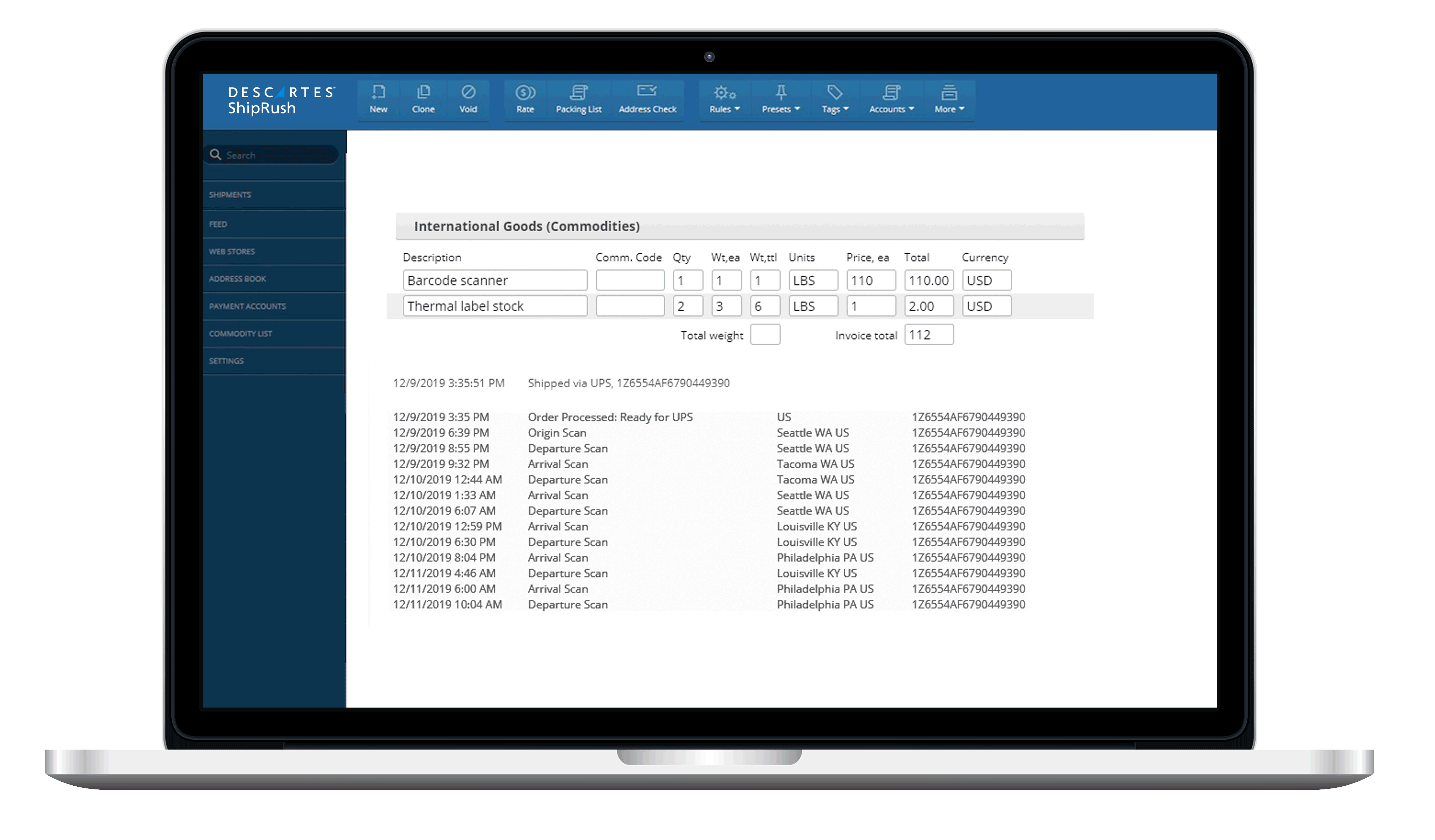Click the Rate icon
Screen dimensions: 1435x840
coord(525,100)
